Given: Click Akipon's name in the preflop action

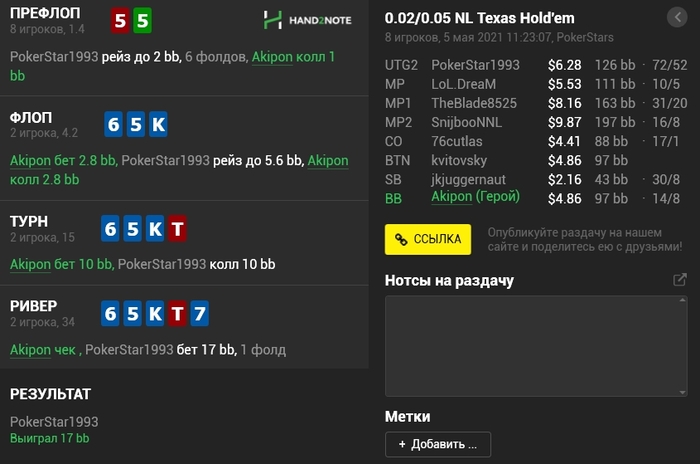Looking at the screenshot, I should [272, 57].
